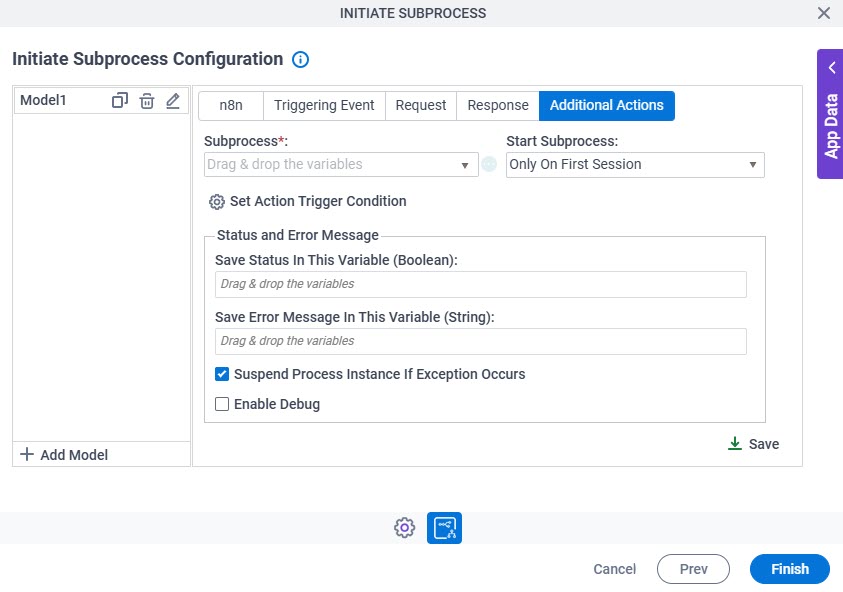
Task: Click the gear icon for action trigger condition
Action: pos(217,202)
